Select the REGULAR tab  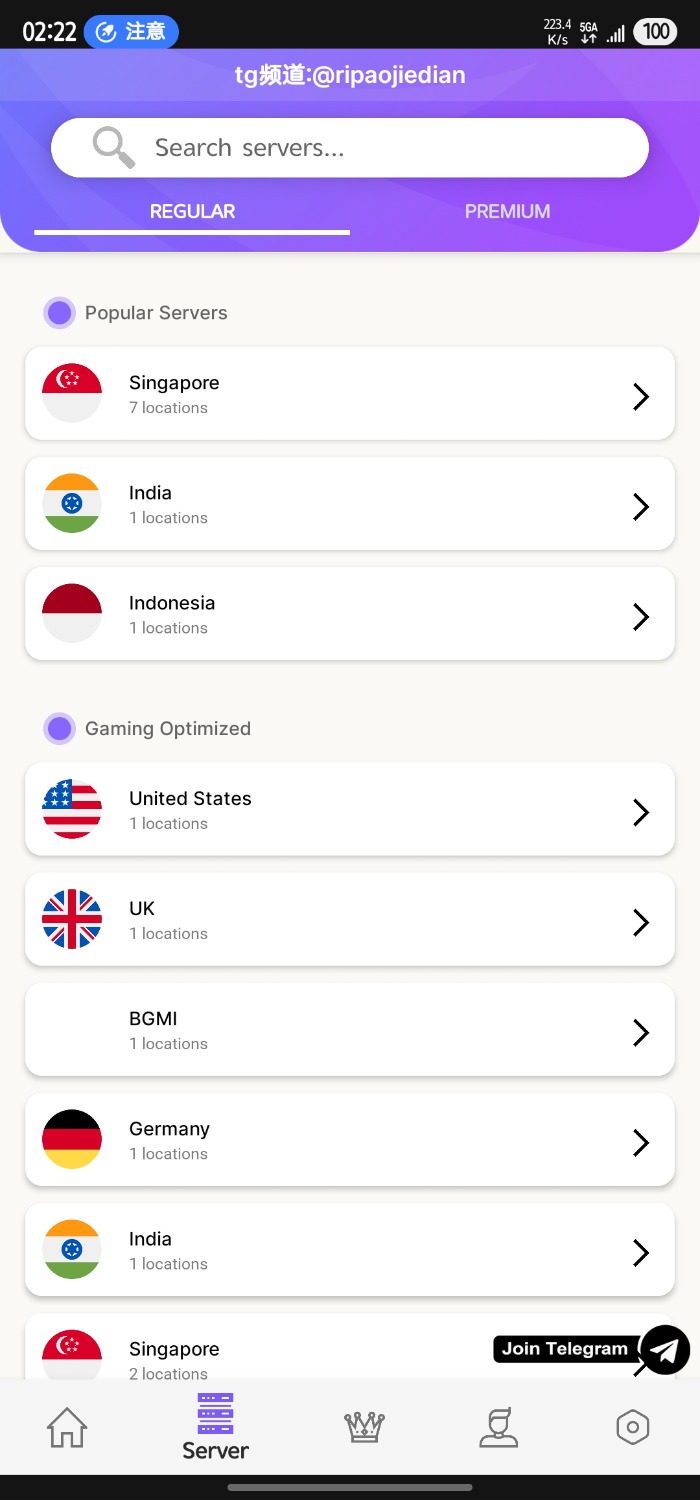192,211
